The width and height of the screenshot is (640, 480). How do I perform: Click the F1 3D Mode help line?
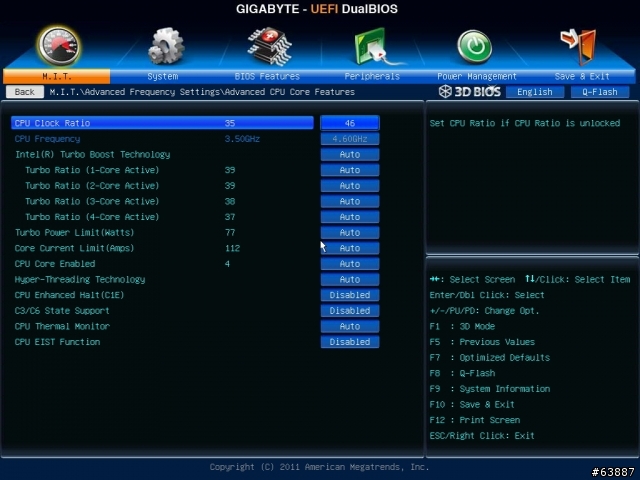[462, 327]
